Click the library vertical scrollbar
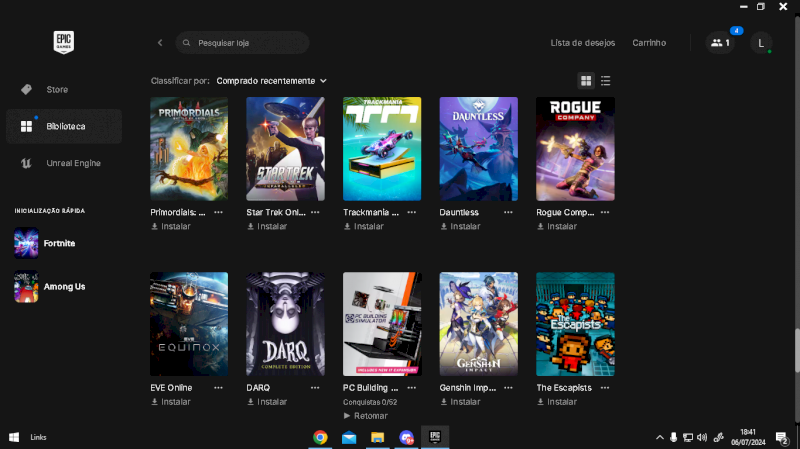The image size is (800, 449). (797, 351)
